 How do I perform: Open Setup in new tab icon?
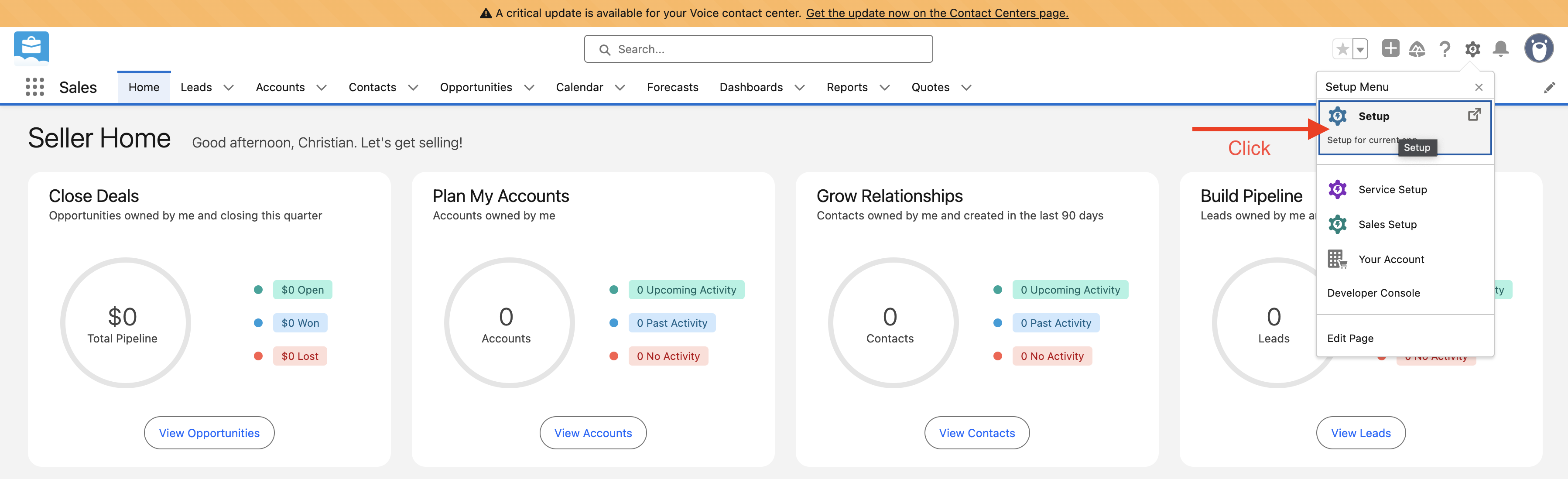[1474, 114]
